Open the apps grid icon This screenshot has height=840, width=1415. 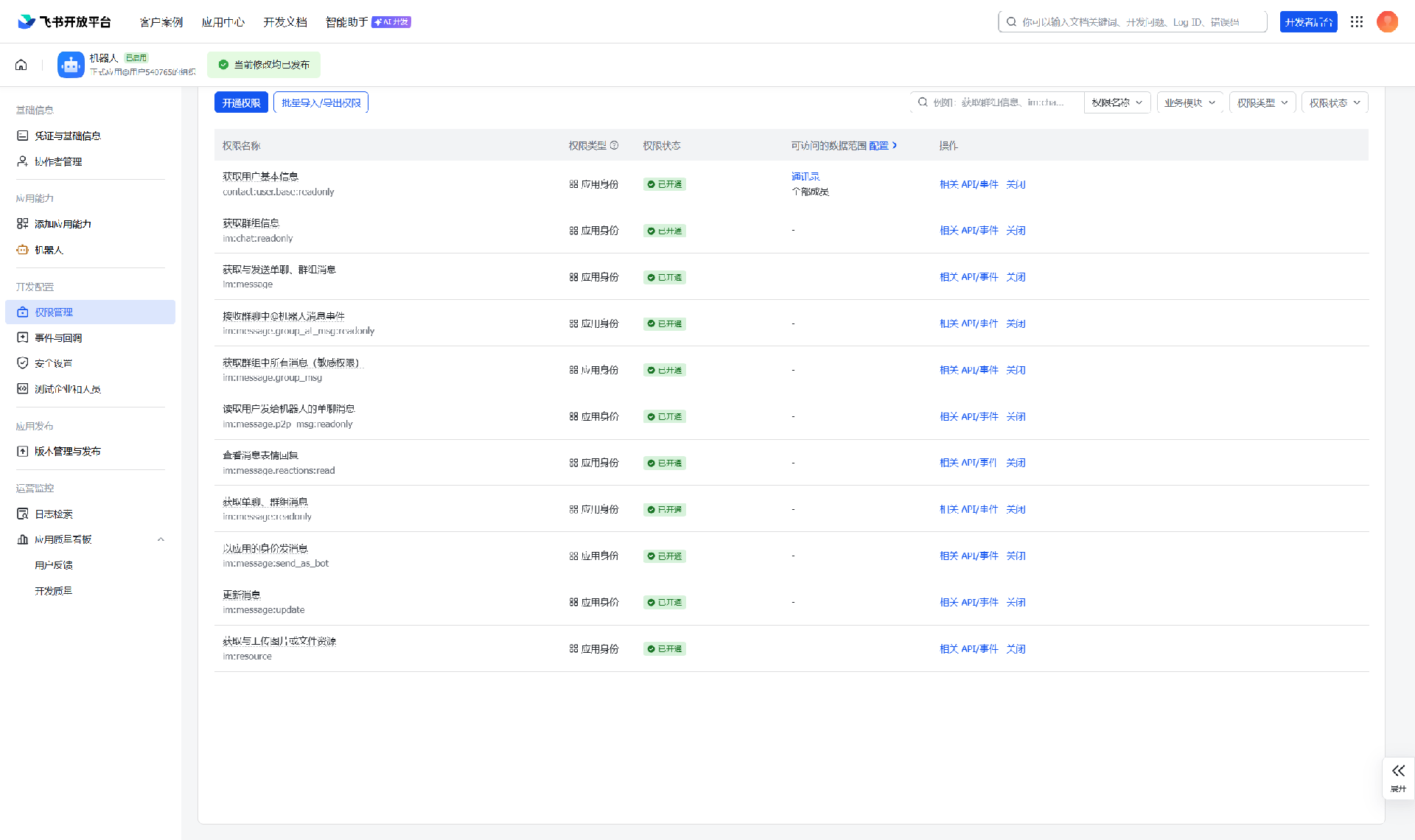1357,22
